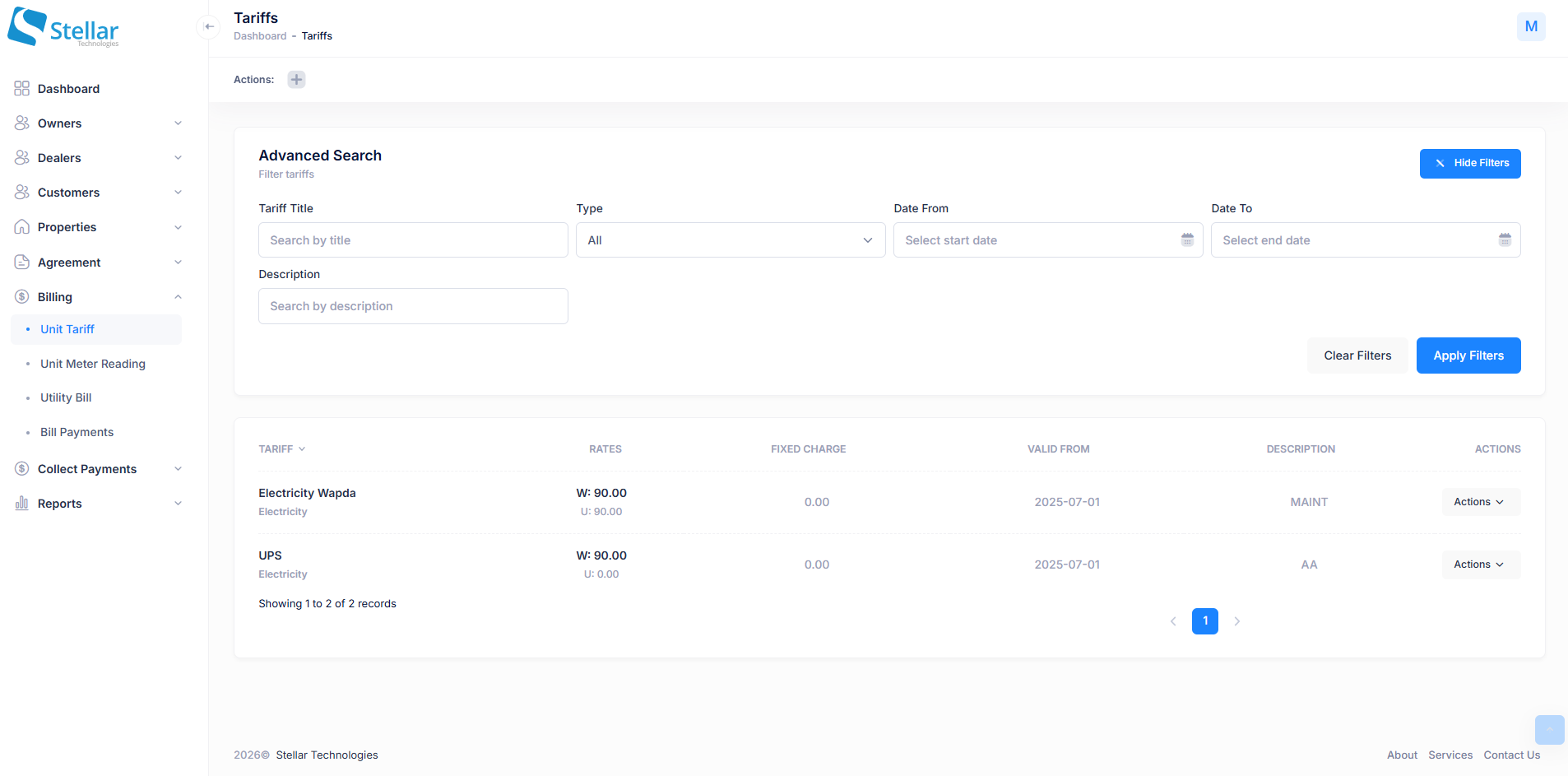Image resolution: width=1568 pixels, height=776 pixels.
Task: Open Unit Meter Reading menu item
Action: (x=93, y=364)
